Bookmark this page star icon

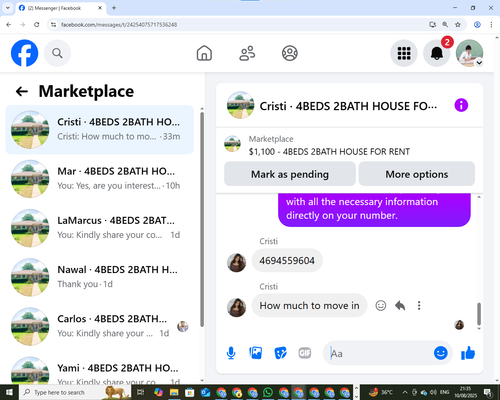coord(458,24)
